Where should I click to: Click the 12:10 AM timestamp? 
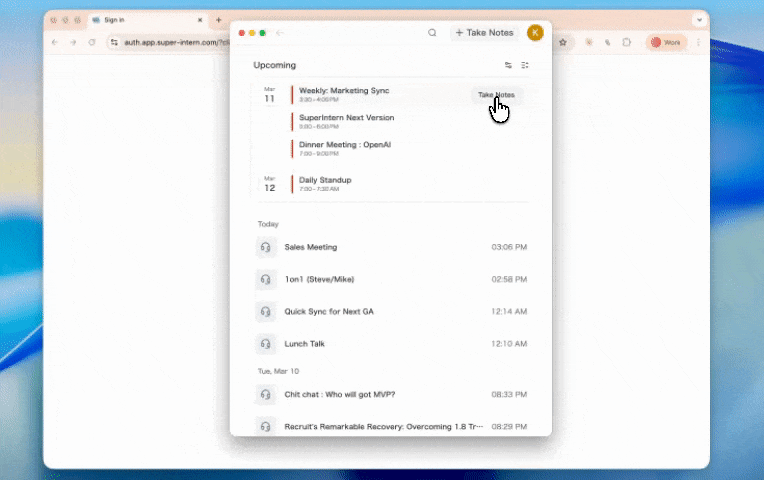point(509,344)
